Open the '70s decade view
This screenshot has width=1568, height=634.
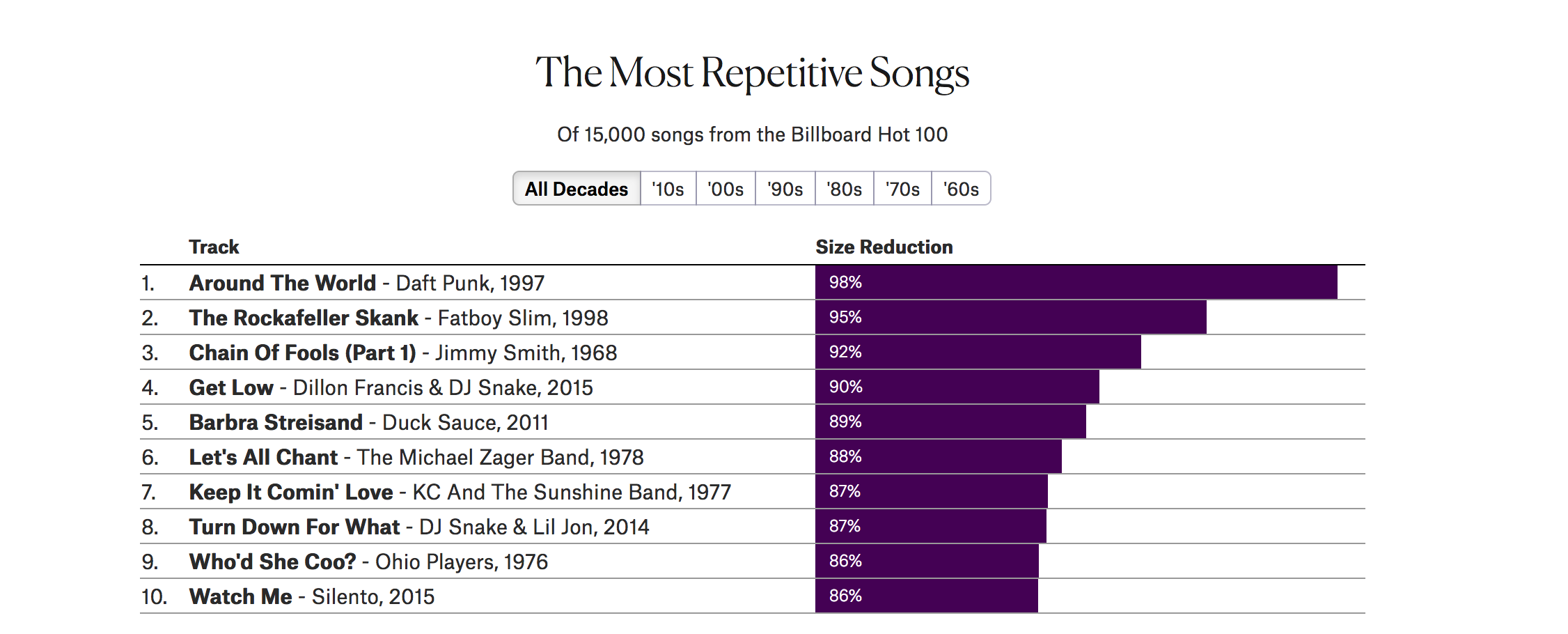[902, 188]
